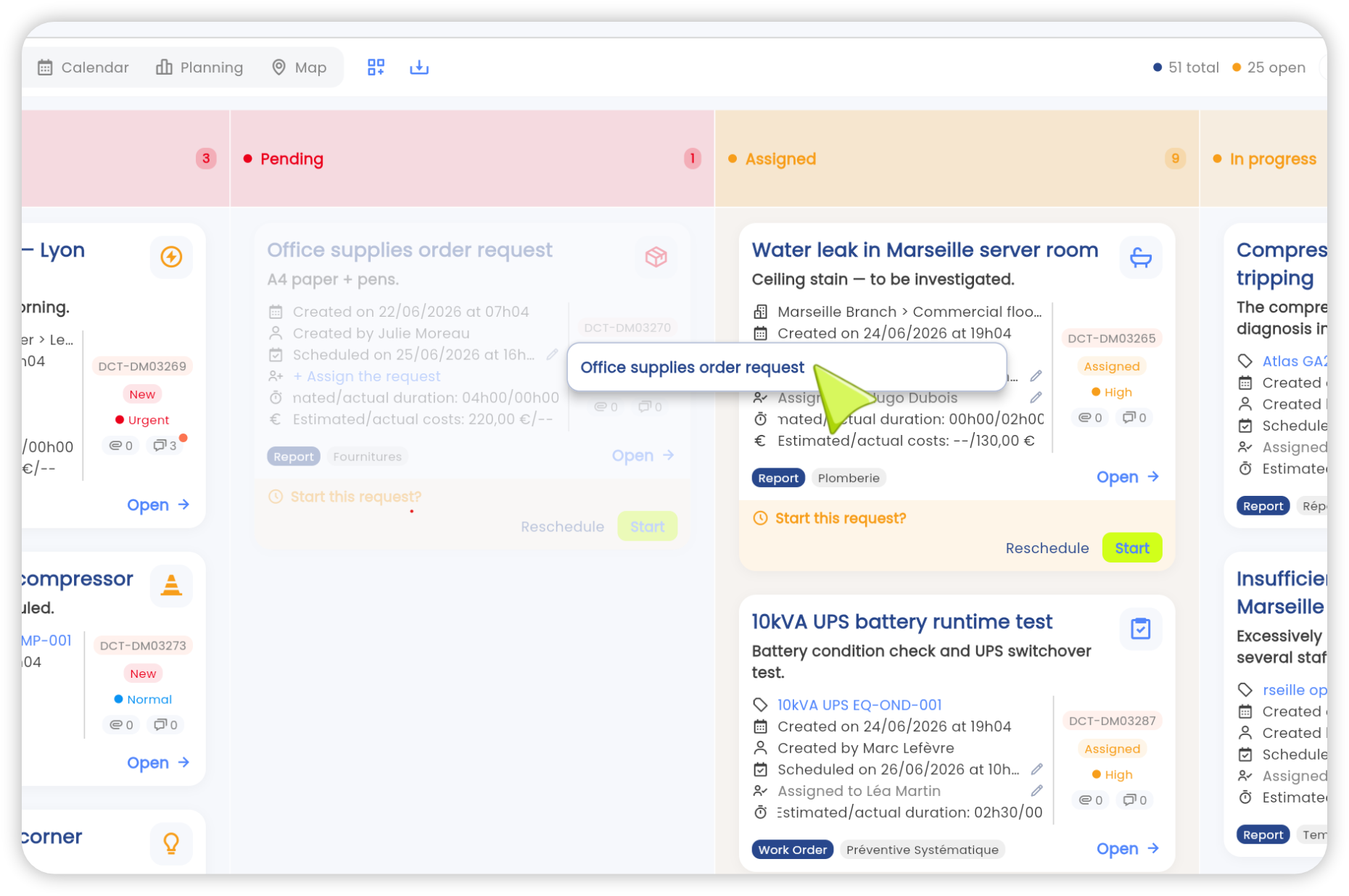Viewport: 1349px width, 896px height.
Task: Start the Office supplies request
Action: [648, 526]
